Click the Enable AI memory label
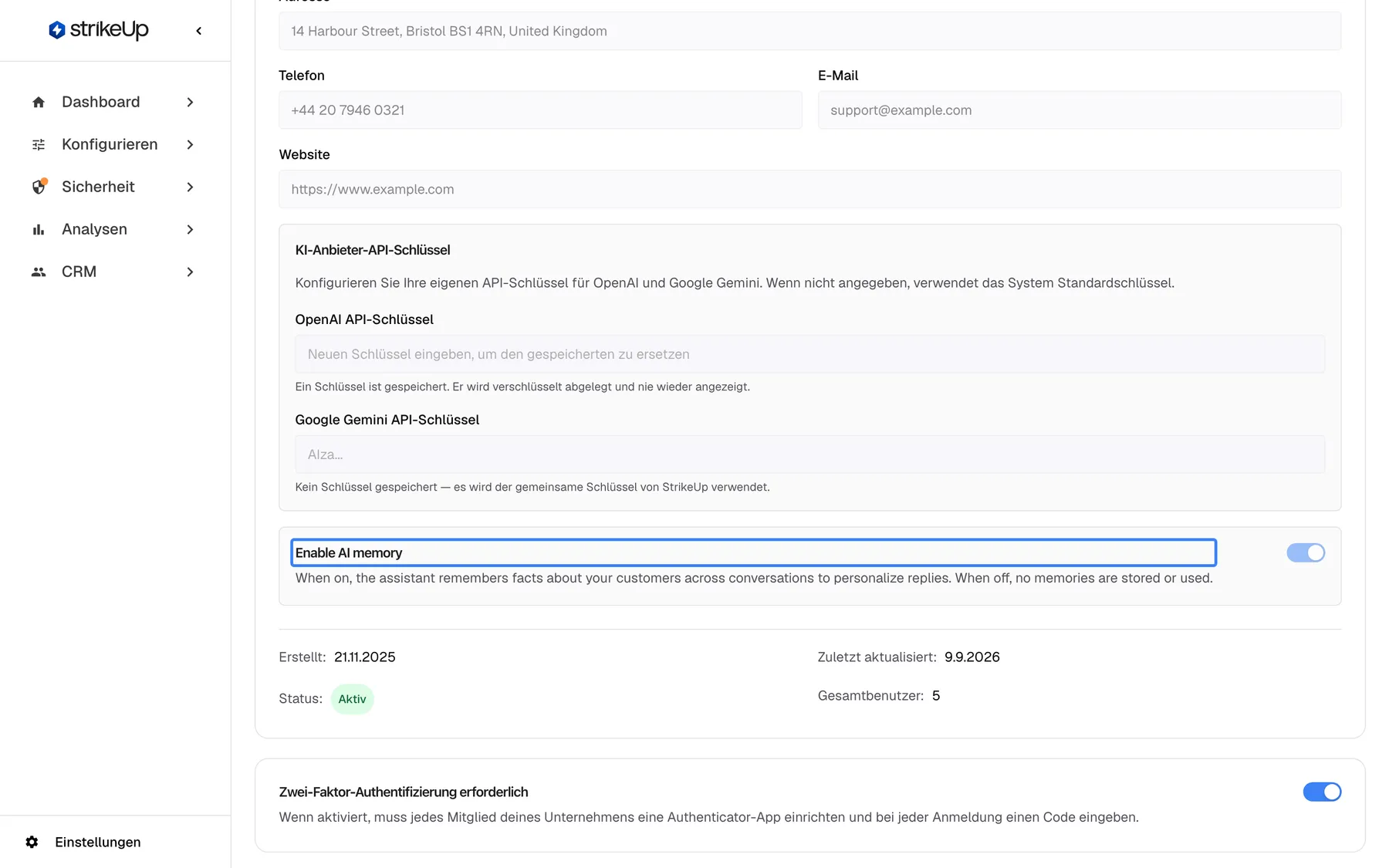Screen dimensions: 1389x868 [x=349, y=552]
